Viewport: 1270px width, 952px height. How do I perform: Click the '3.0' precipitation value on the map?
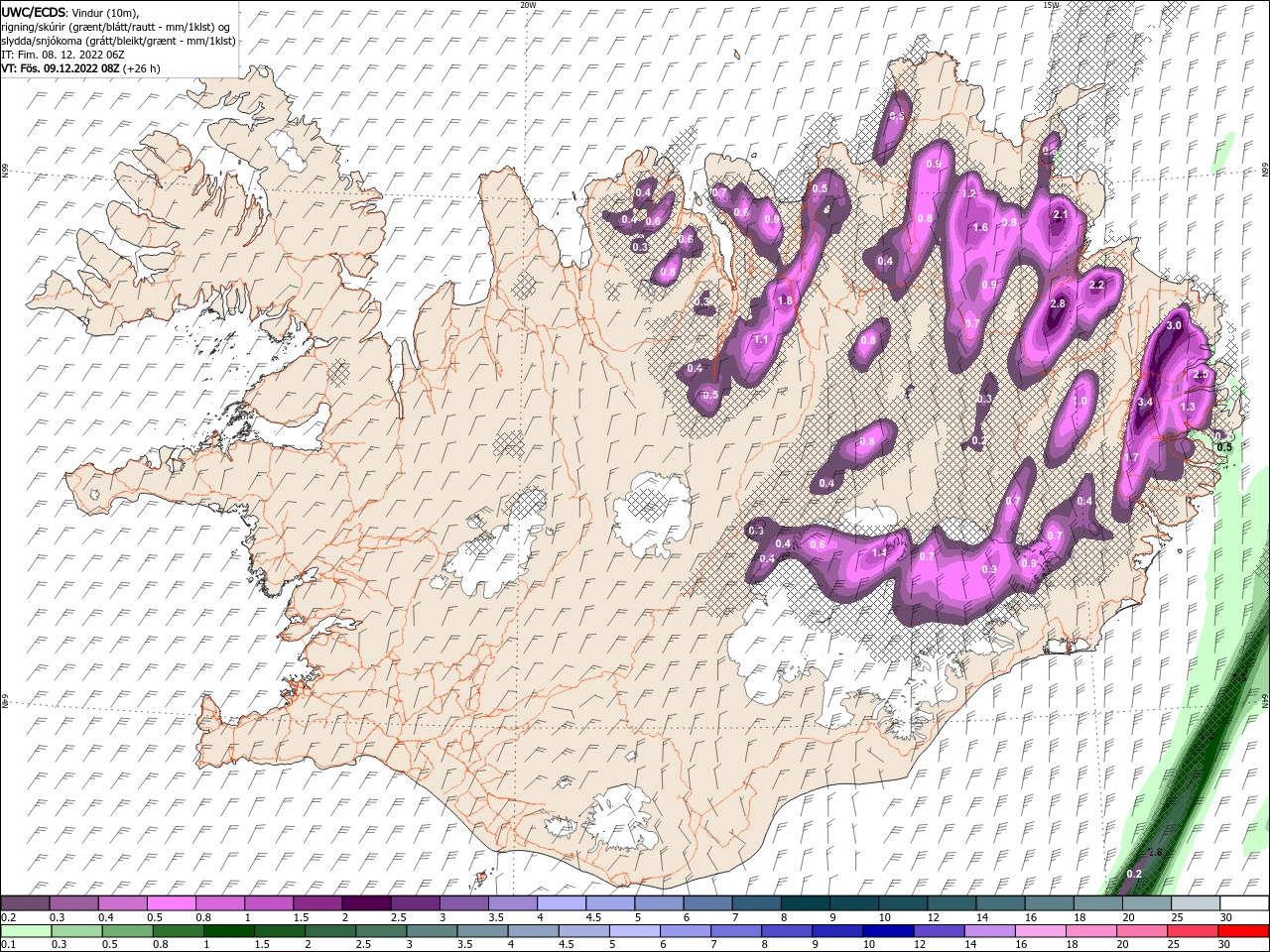[x=1175, y=325]
